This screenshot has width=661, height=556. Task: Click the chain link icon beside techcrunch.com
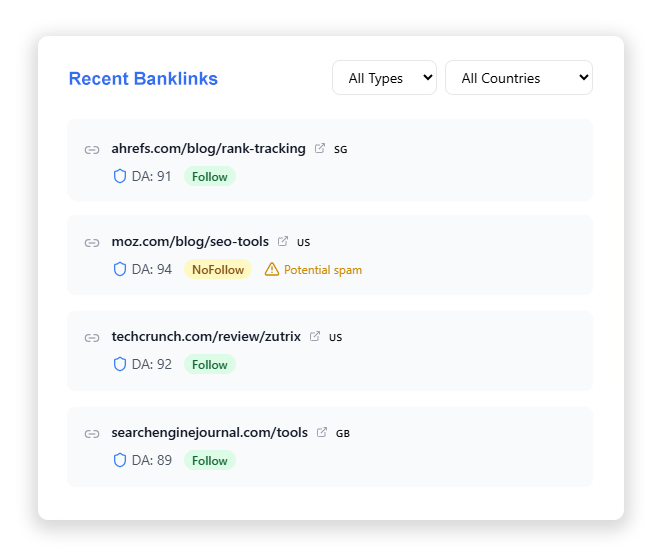[92, 338]
